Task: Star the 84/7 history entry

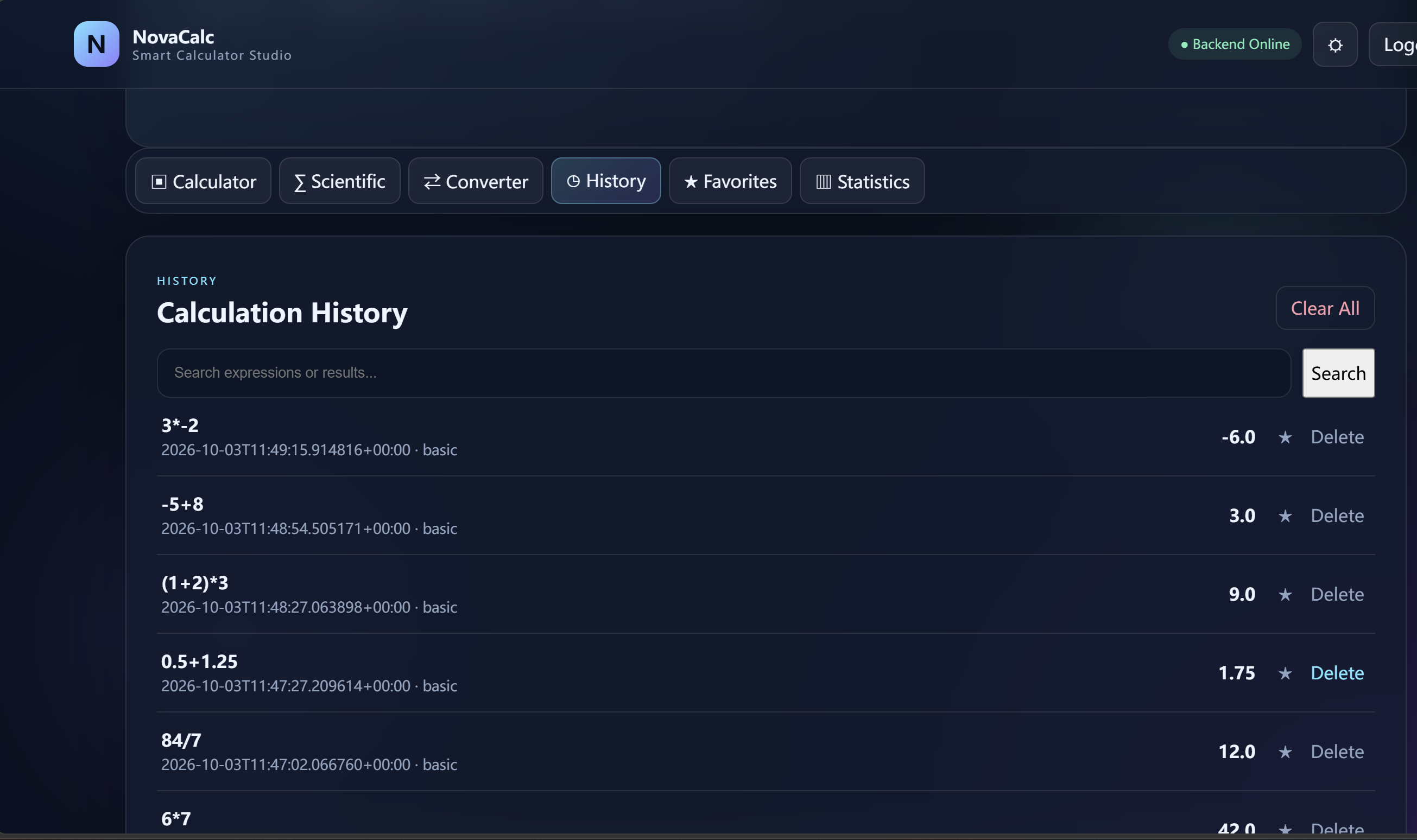Action: tap(1285, 752)
